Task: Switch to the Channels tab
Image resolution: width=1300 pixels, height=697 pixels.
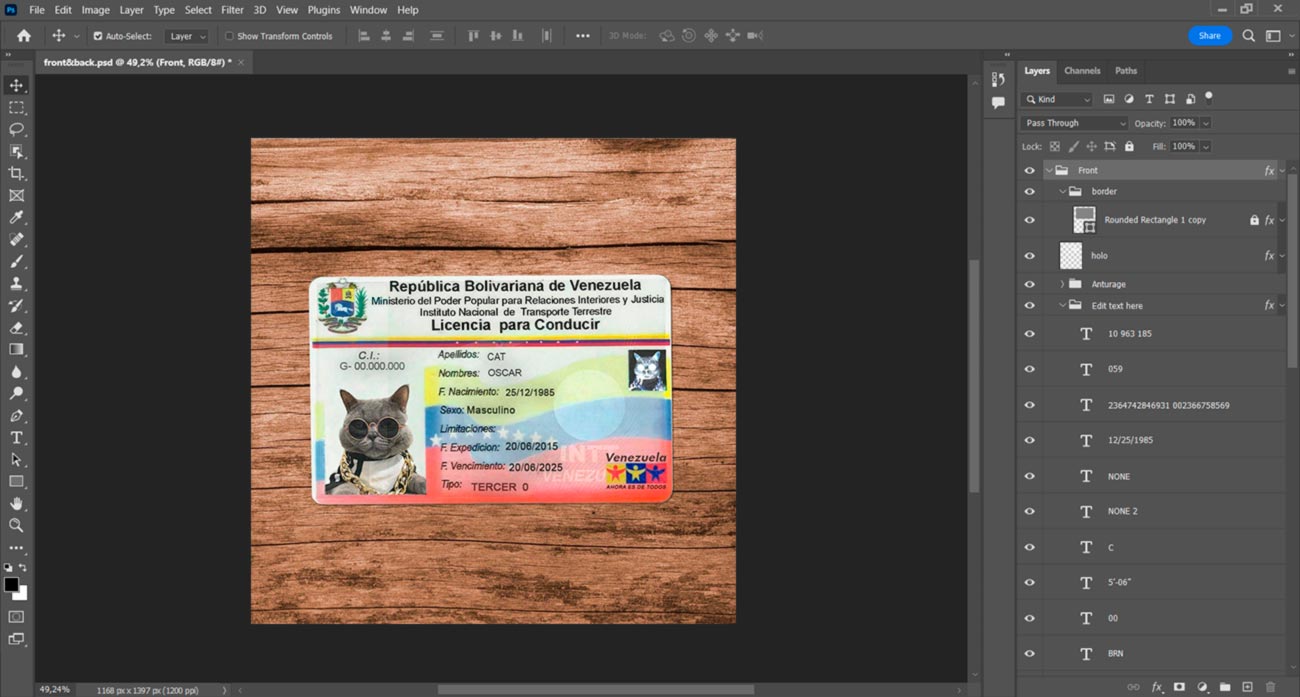Action: pos(1082,71)
